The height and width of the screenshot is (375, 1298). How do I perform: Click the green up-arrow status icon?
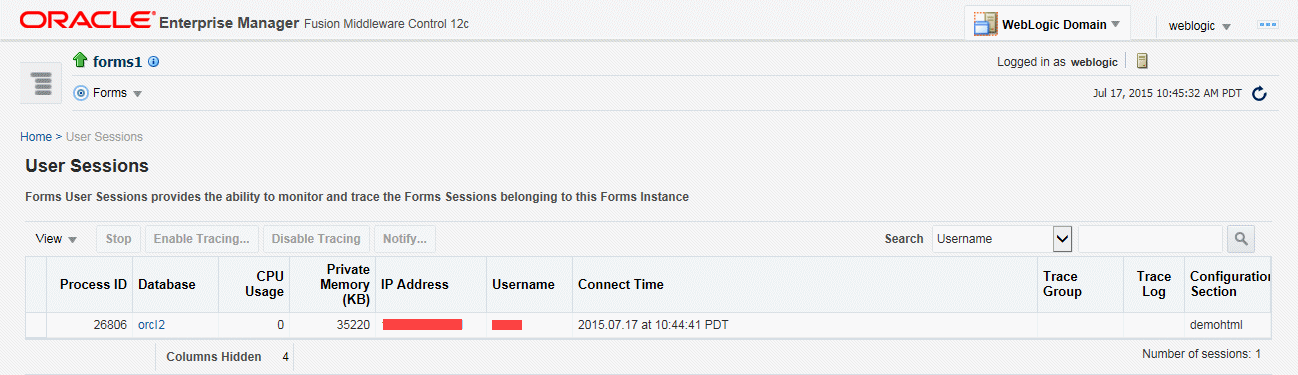point(80,61)
